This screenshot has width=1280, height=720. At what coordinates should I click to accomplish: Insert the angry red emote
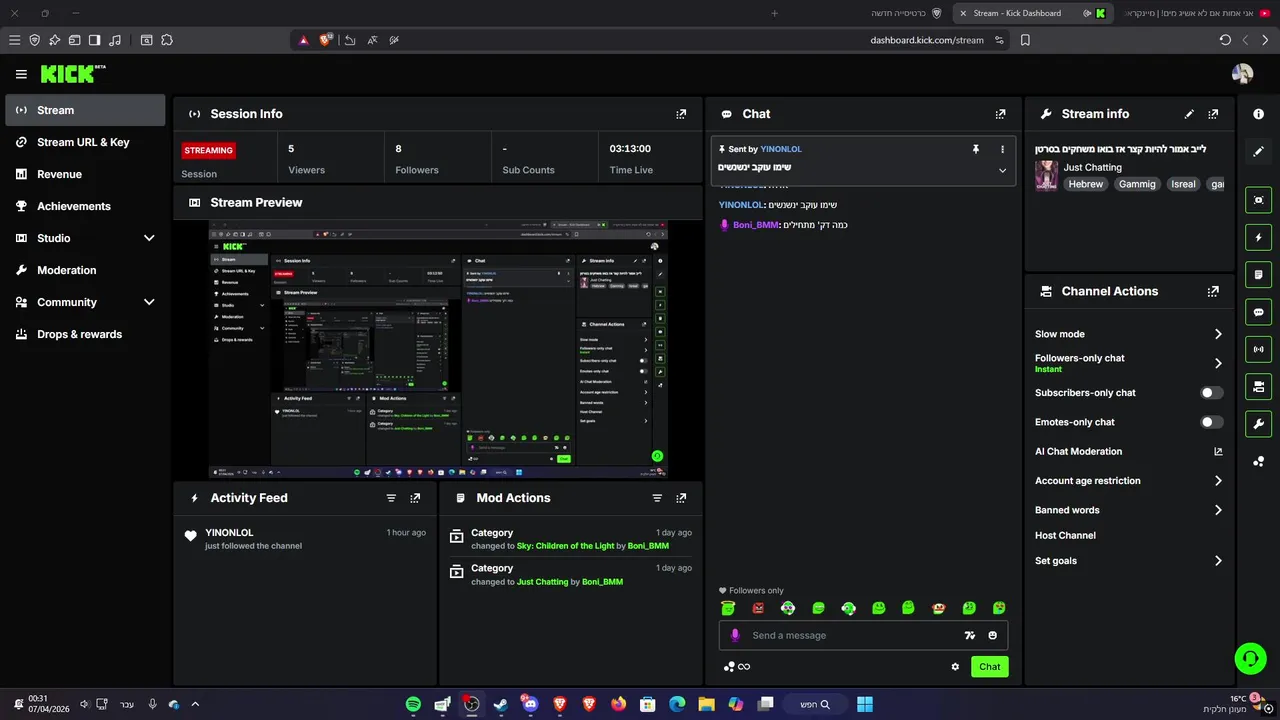click(x=758, y=608)
